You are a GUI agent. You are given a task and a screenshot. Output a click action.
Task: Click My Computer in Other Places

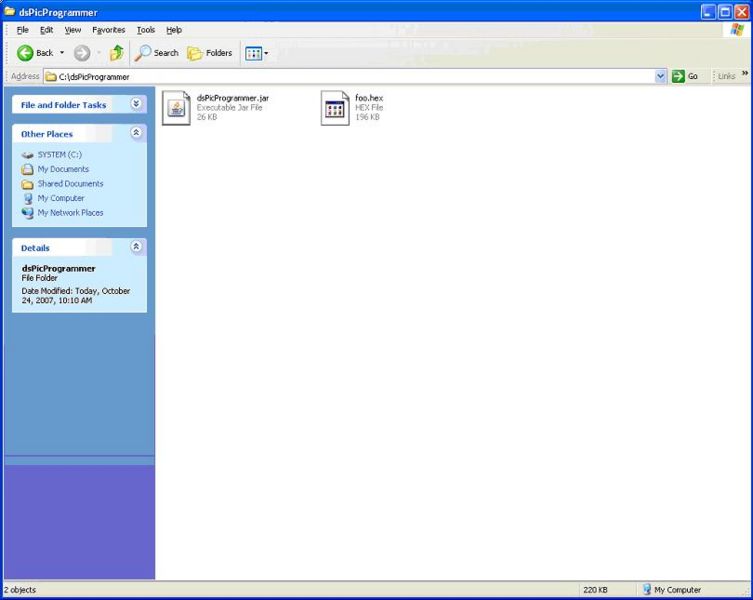coord(61,198)
